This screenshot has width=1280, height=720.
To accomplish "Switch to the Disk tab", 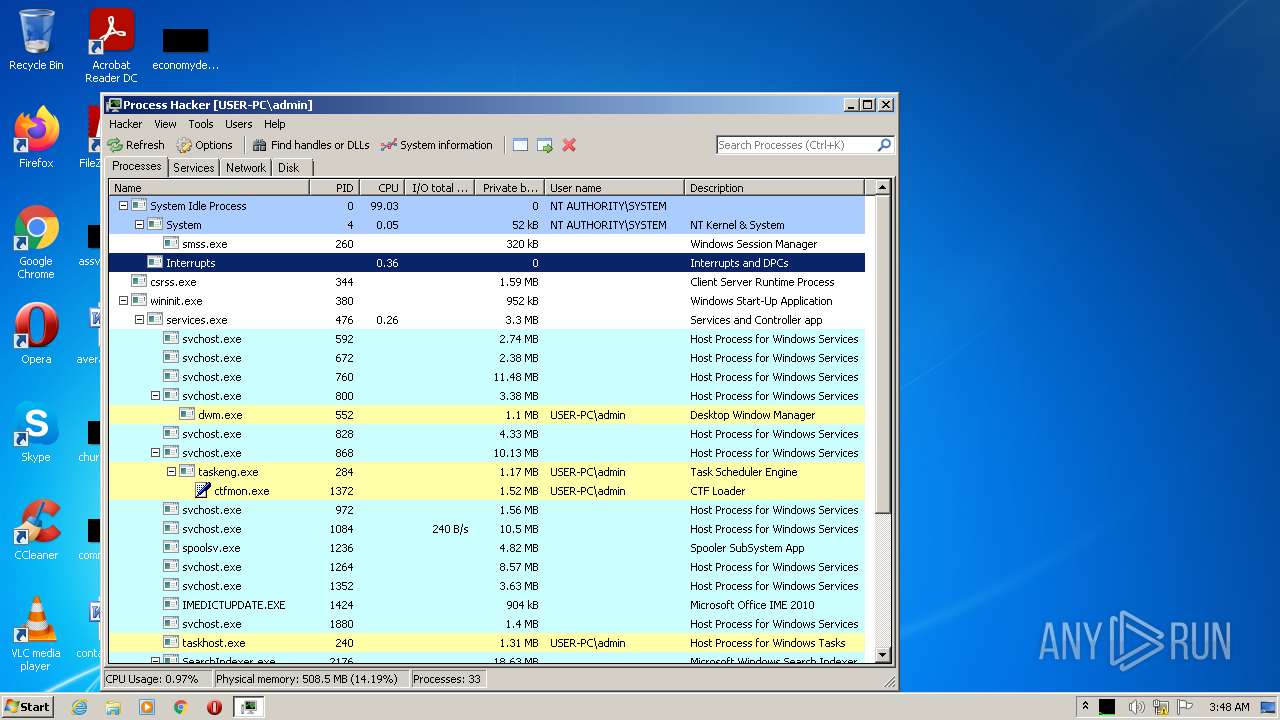I will click(x=289, y=168).
